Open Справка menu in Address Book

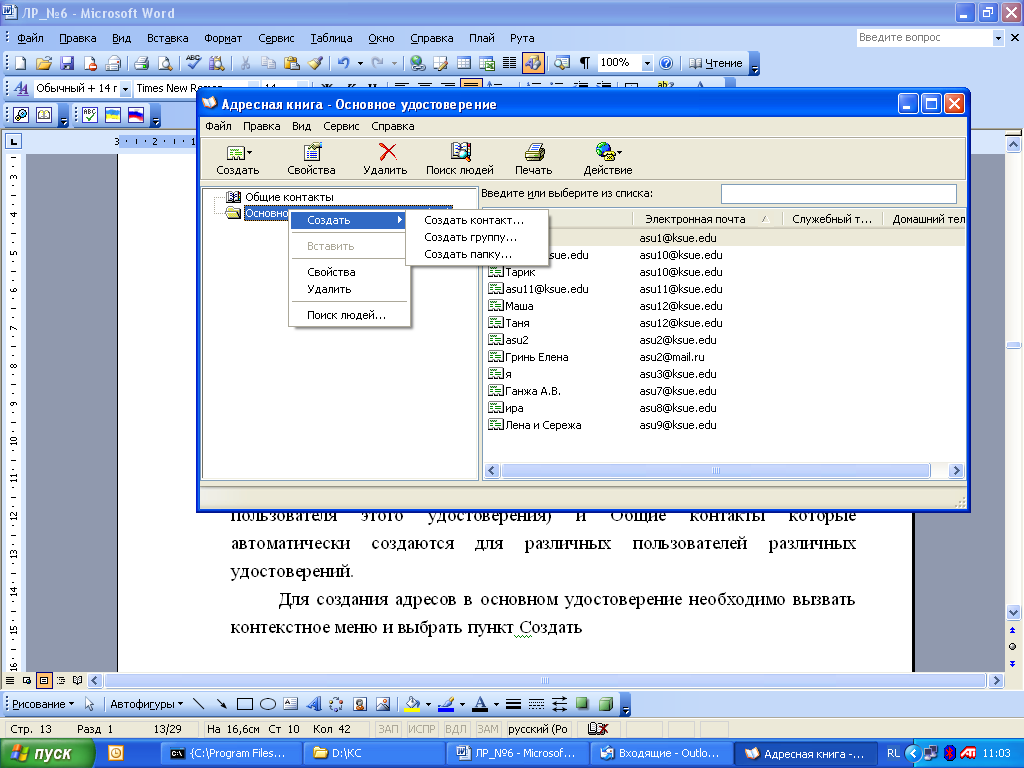(392, 126)
